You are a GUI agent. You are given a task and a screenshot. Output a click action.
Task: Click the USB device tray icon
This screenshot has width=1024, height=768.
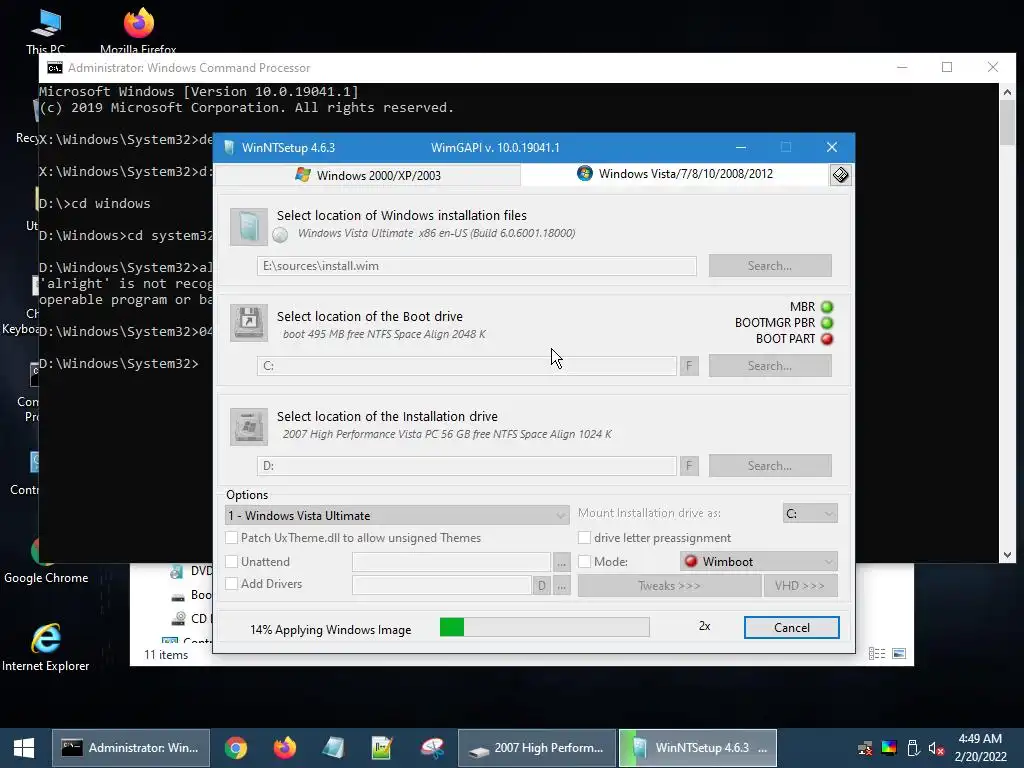(x=913, y=748)
